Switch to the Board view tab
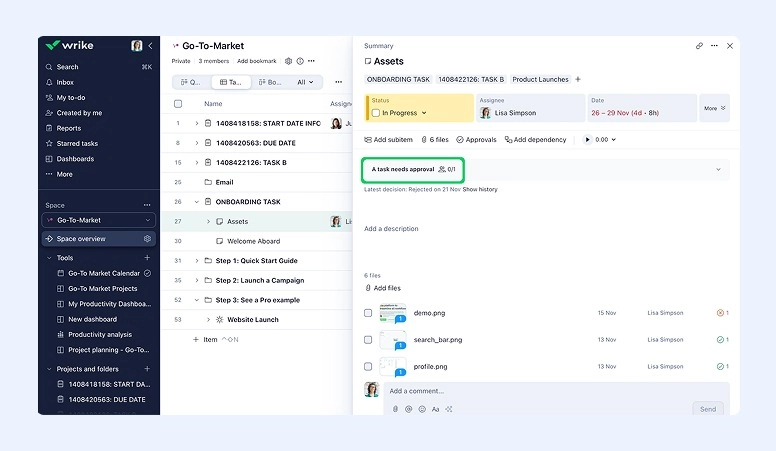Image resolution: width=776 pixels, height=451 pixels. 270,82
